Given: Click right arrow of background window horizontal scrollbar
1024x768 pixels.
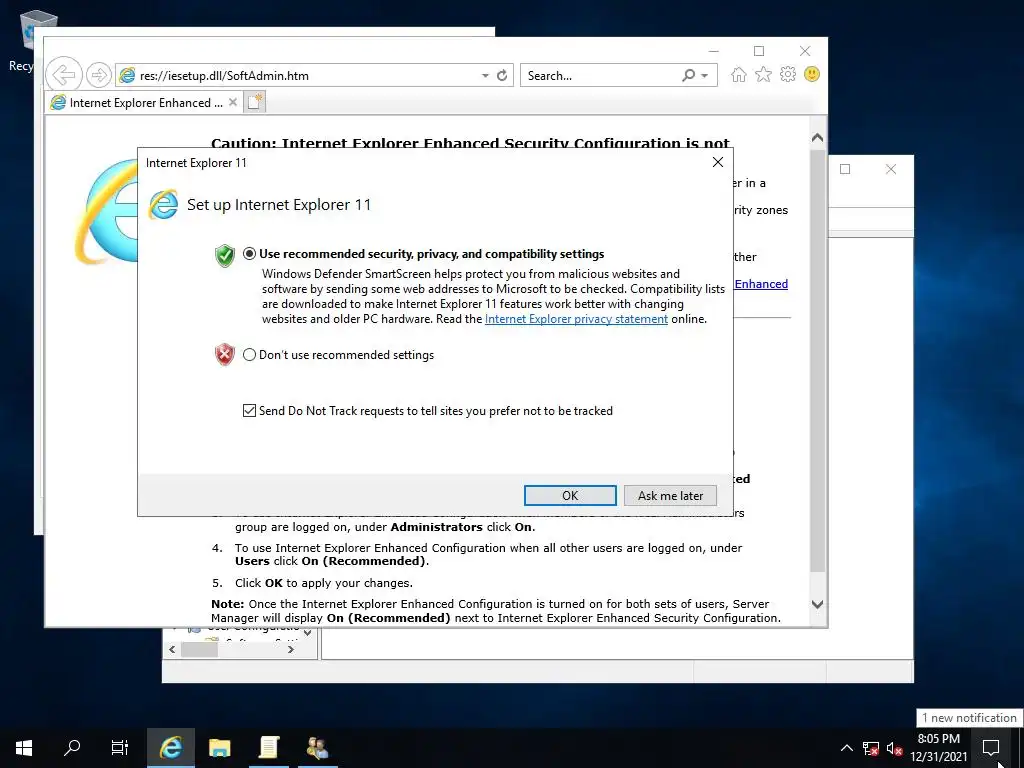Looking at the screenshot, I should pos(291,650).
